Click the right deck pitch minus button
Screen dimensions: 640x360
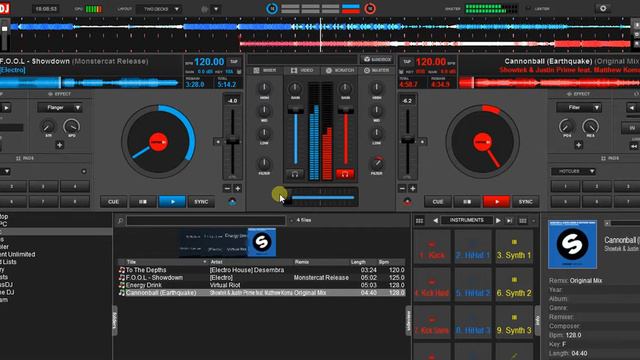[x=402, y=188]
